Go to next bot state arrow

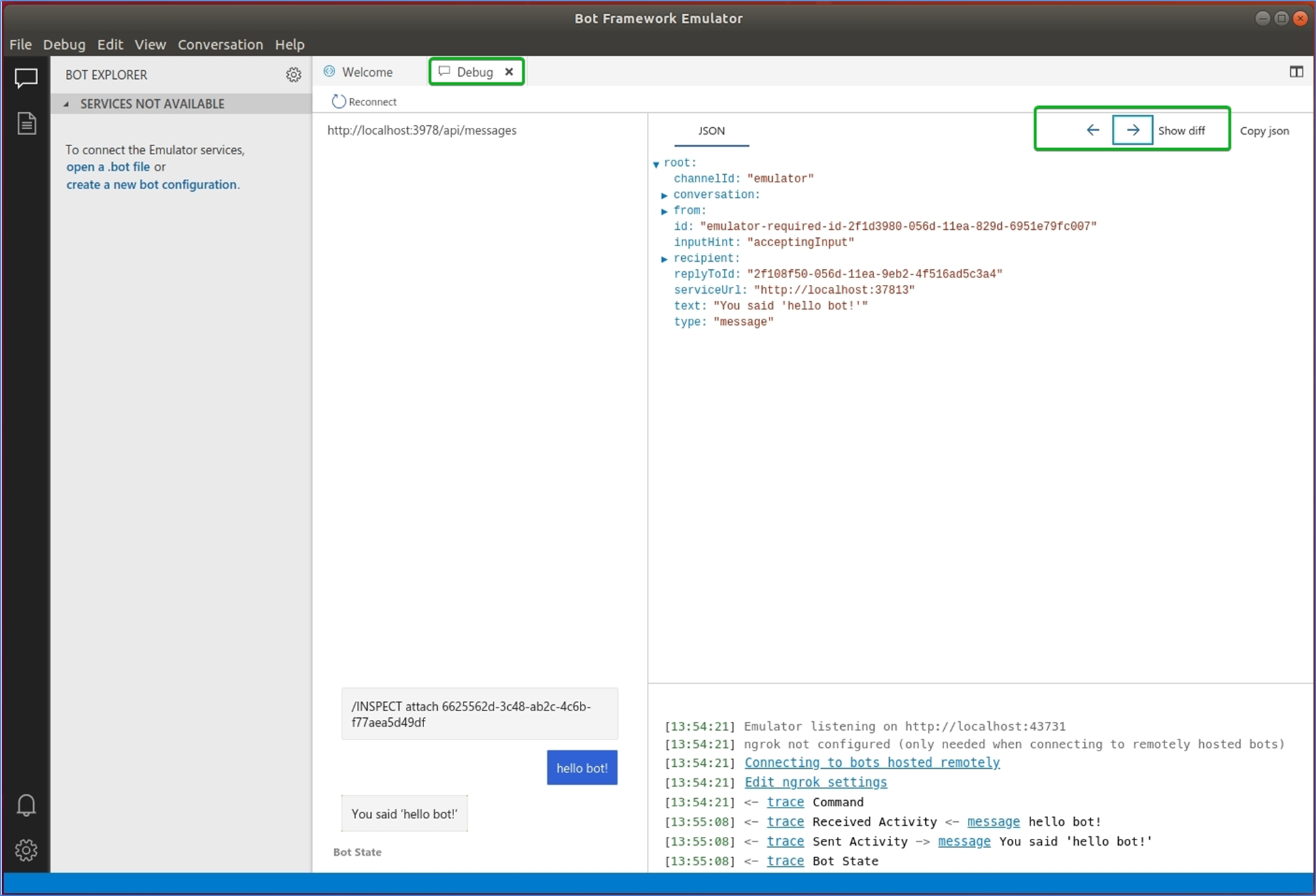1132,130
